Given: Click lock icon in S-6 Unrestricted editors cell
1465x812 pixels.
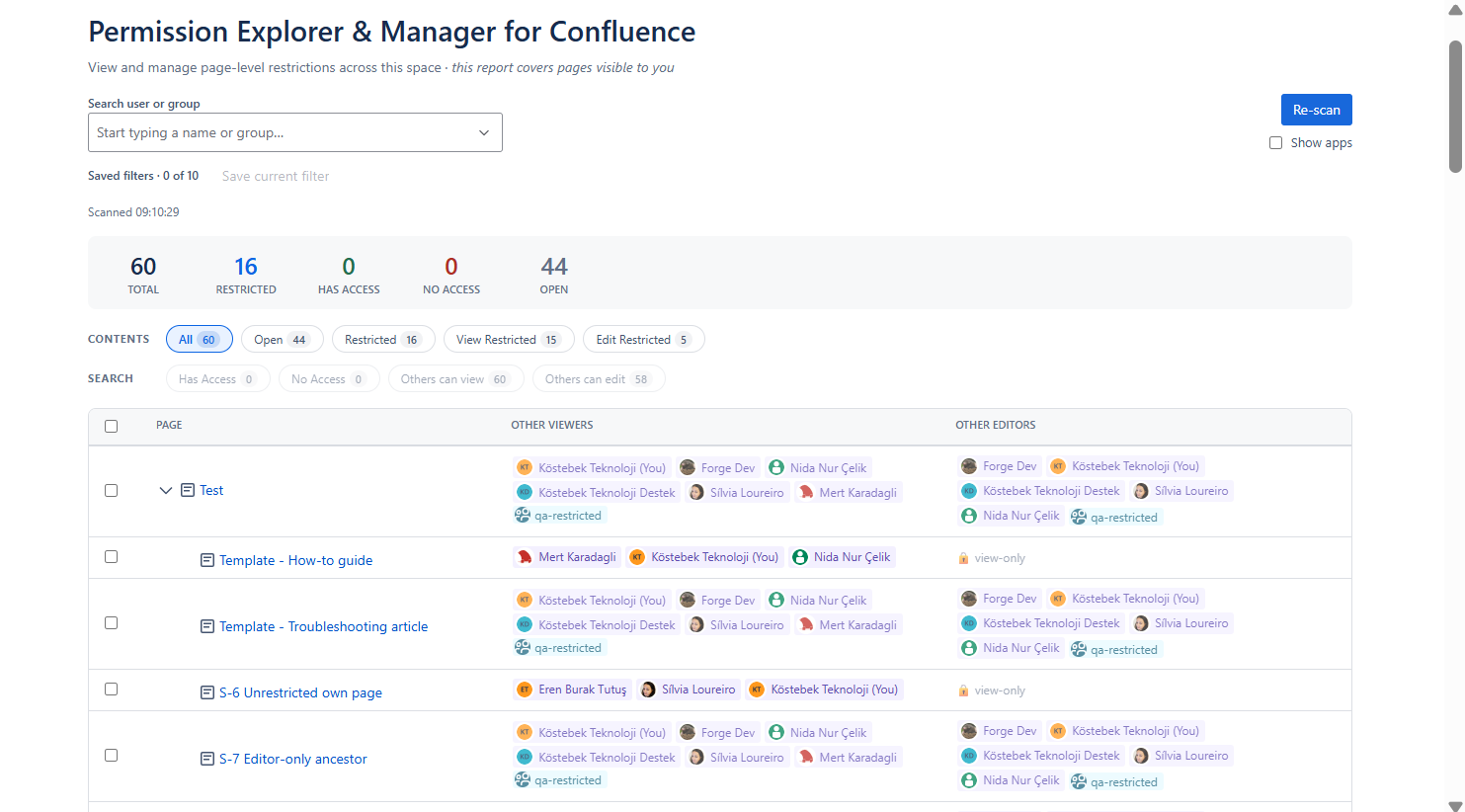Looking at the screenshot, I should tap(963, 690).
